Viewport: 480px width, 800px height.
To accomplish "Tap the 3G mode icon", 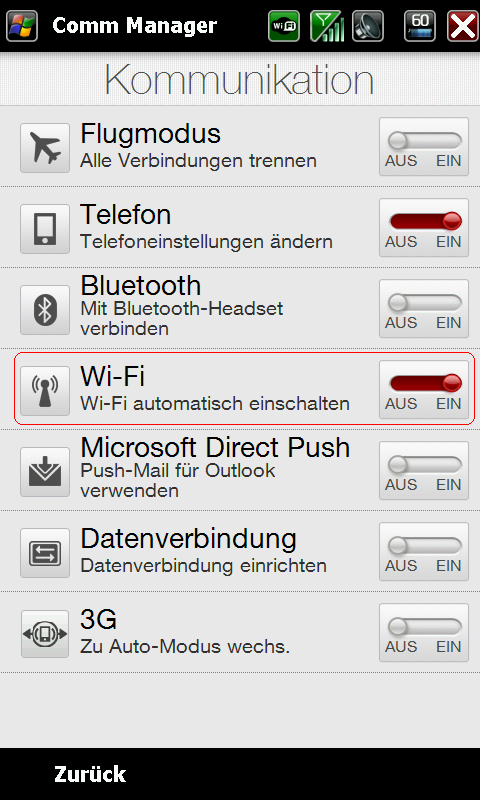I will point(45,634).
